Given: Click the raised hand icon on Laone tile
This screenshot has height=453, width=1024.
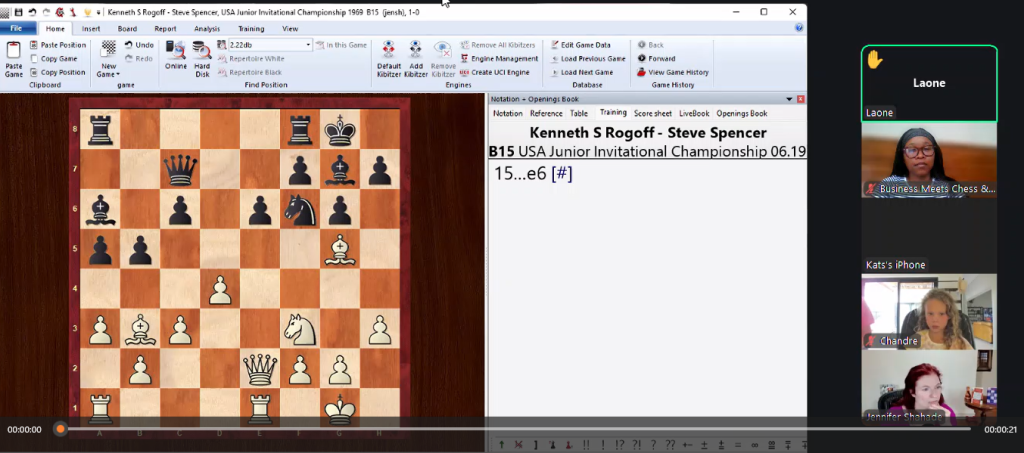Looking at the screenshot, I should [875, 60].
